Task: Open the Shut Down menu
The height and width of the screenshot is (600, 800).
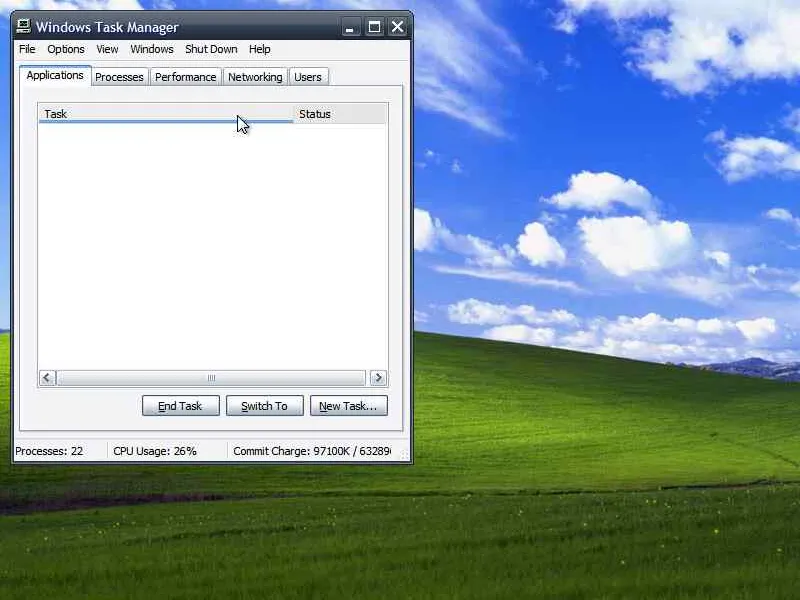Action: [x=211, y=49]
